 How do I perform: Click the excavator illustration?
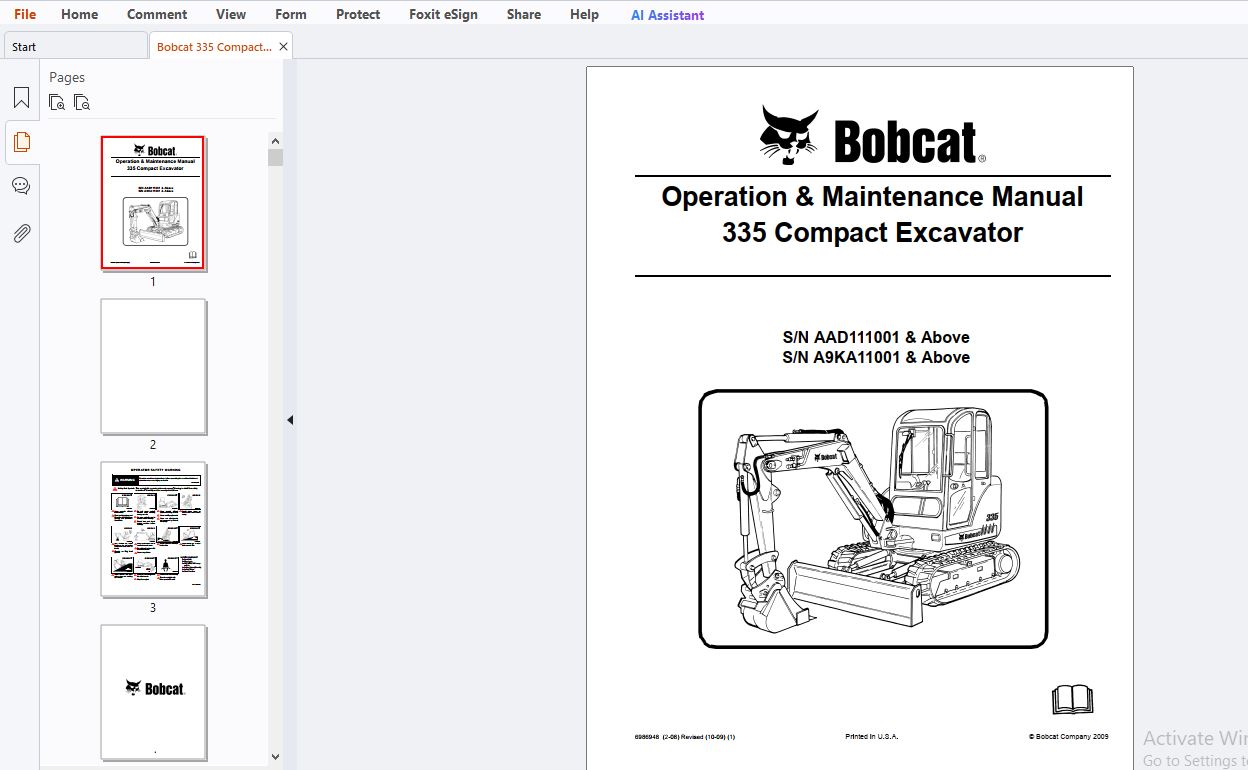click(x=873, y=519)
